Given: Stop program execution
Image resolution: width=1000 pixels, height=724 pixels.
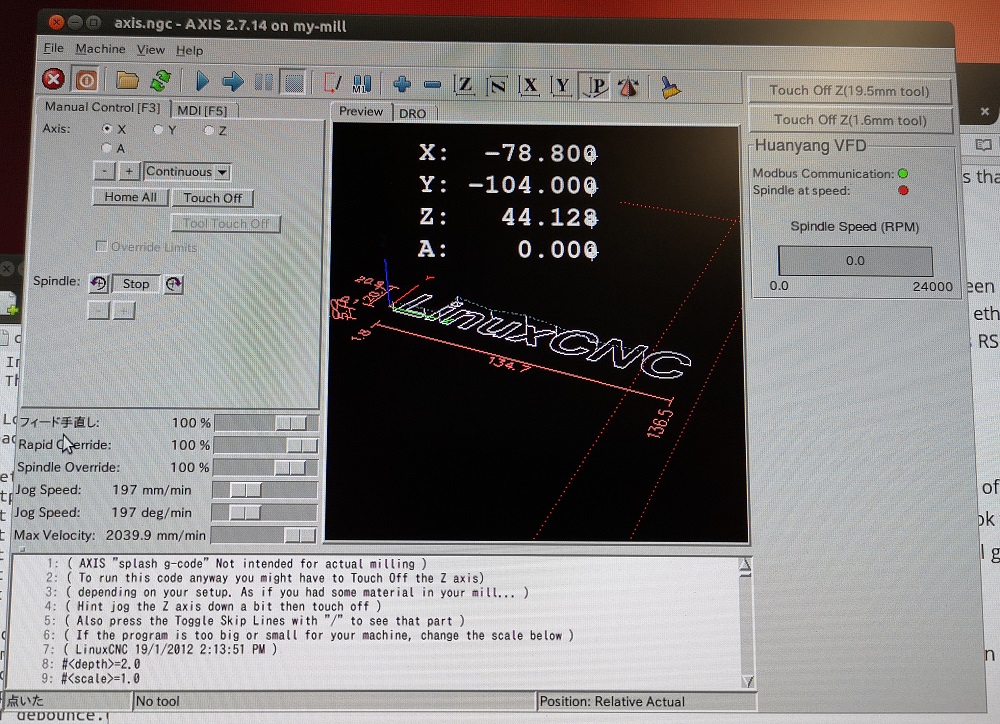Looking at the screenshot, I should pyautogui.click(x=293, y=83).
